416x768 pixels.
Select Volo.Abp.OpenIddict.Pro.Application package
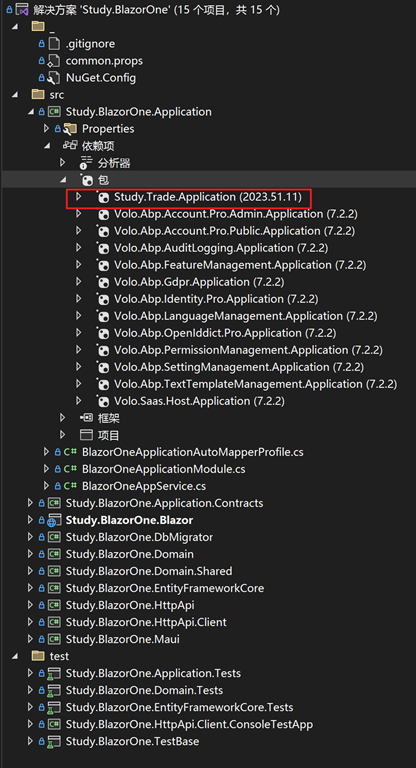point(225,333)
